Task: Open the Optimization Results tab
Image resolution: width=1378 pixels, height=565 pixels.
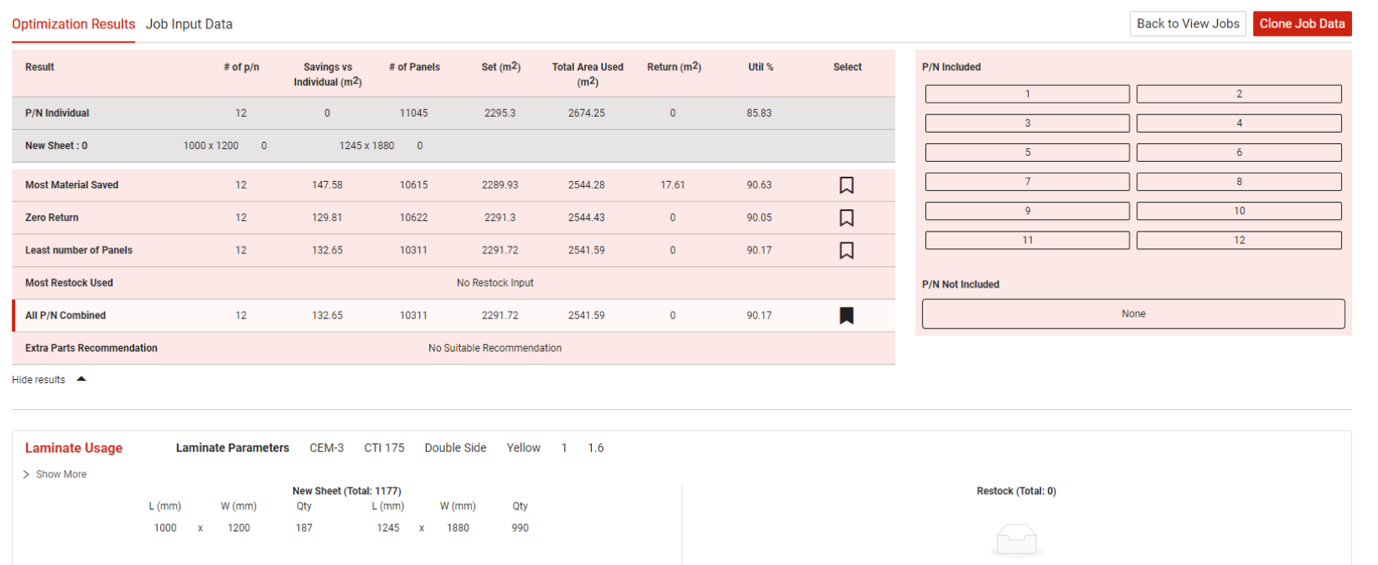Action: (73, 24)
